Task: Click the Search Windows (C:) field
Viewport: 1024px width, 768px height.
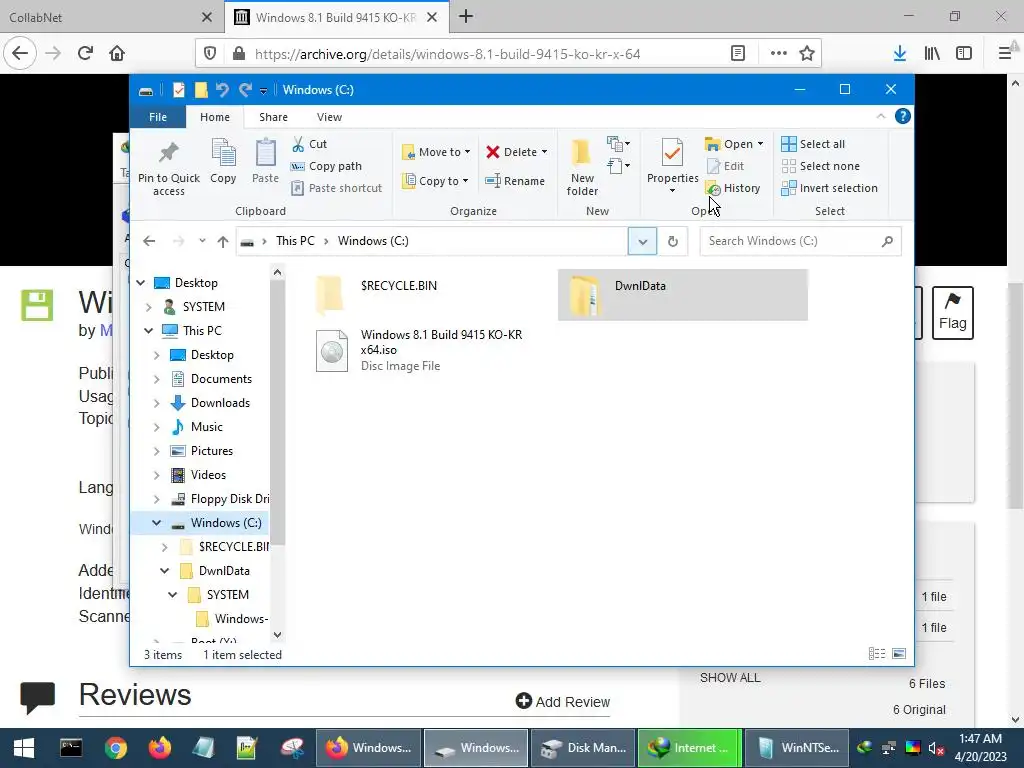Action: point(800,241)
